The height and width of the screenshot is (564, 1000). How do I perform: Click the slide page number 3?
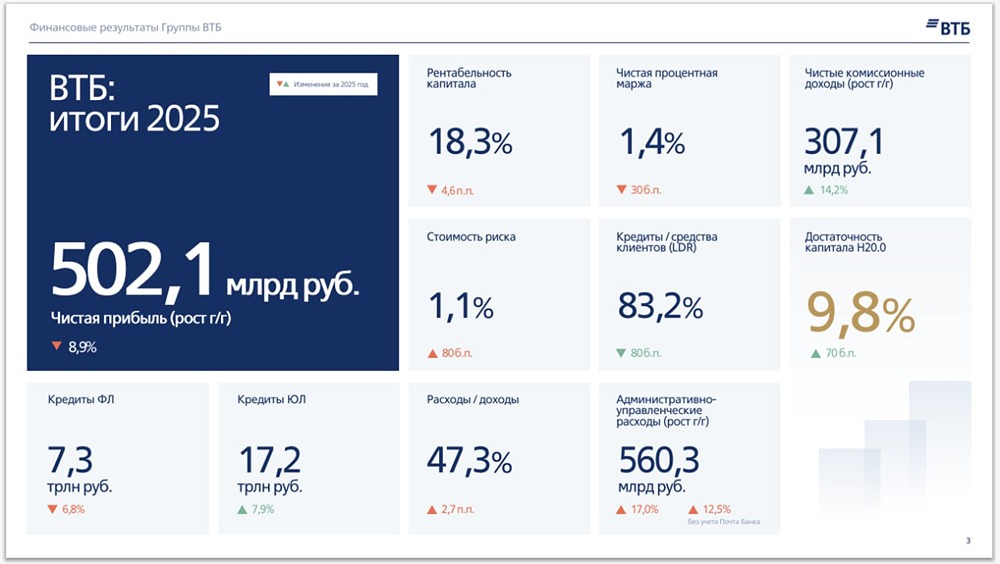[x=968, y=540]
